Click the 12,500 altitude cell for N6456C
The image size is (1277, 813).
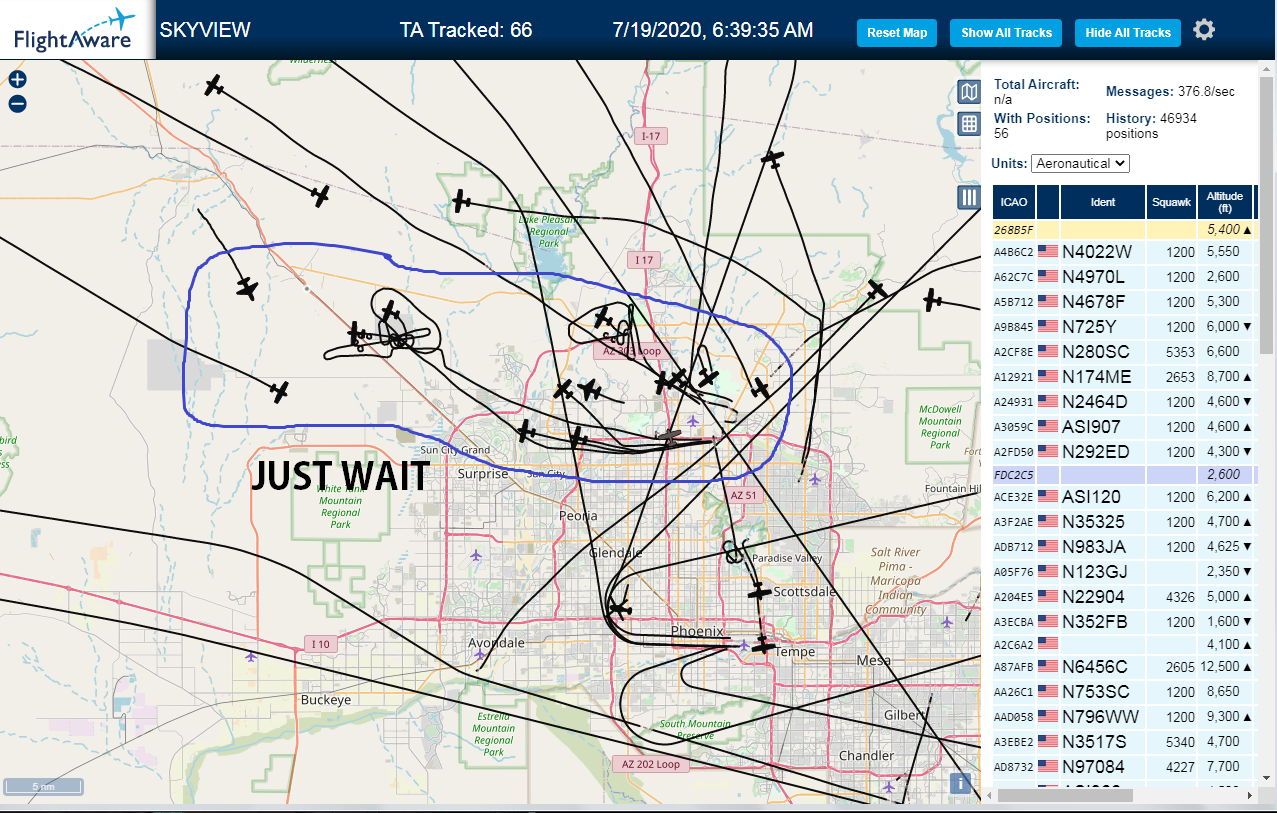[1225, 667]
